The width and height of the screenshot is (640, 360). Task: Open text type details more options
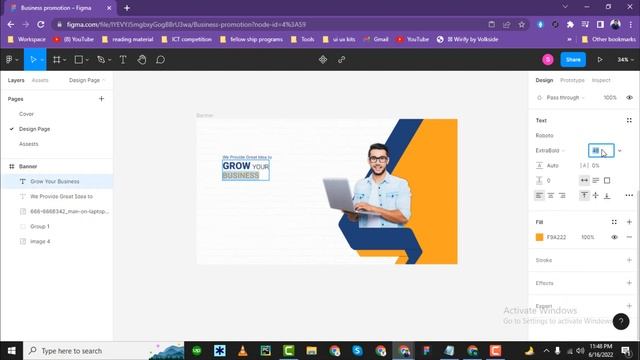tap(629, 196)
